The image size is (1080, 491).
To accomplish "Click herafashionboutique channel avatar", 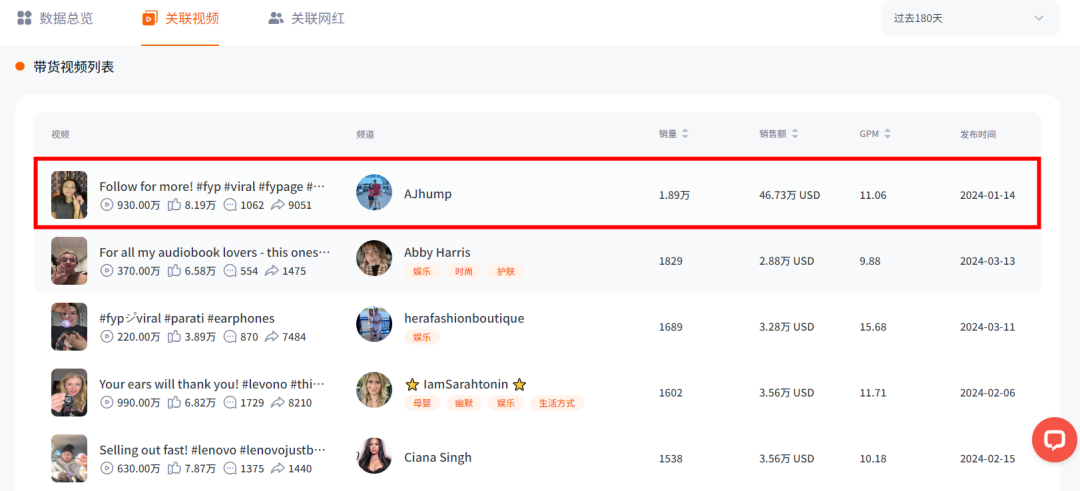I will pyautogui.click(x=374, y=324).
